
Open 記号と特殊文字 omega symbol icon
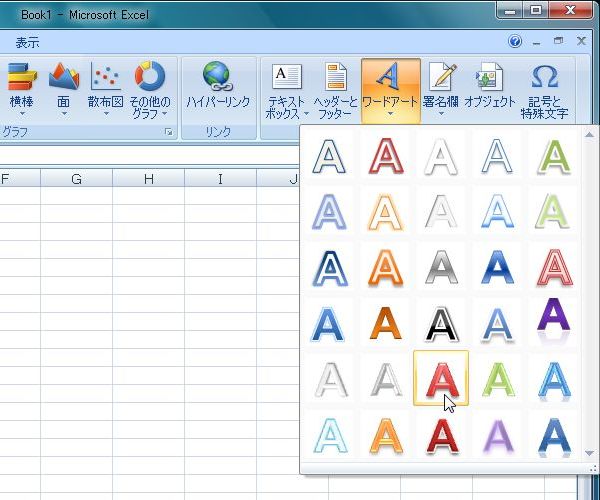coord(545,77)
